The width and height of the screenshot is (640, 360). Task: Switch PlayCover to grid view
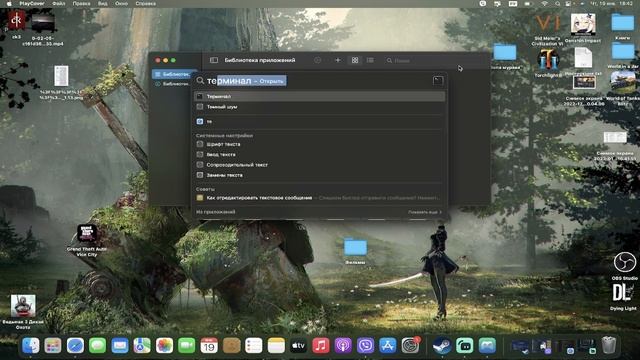355,60
